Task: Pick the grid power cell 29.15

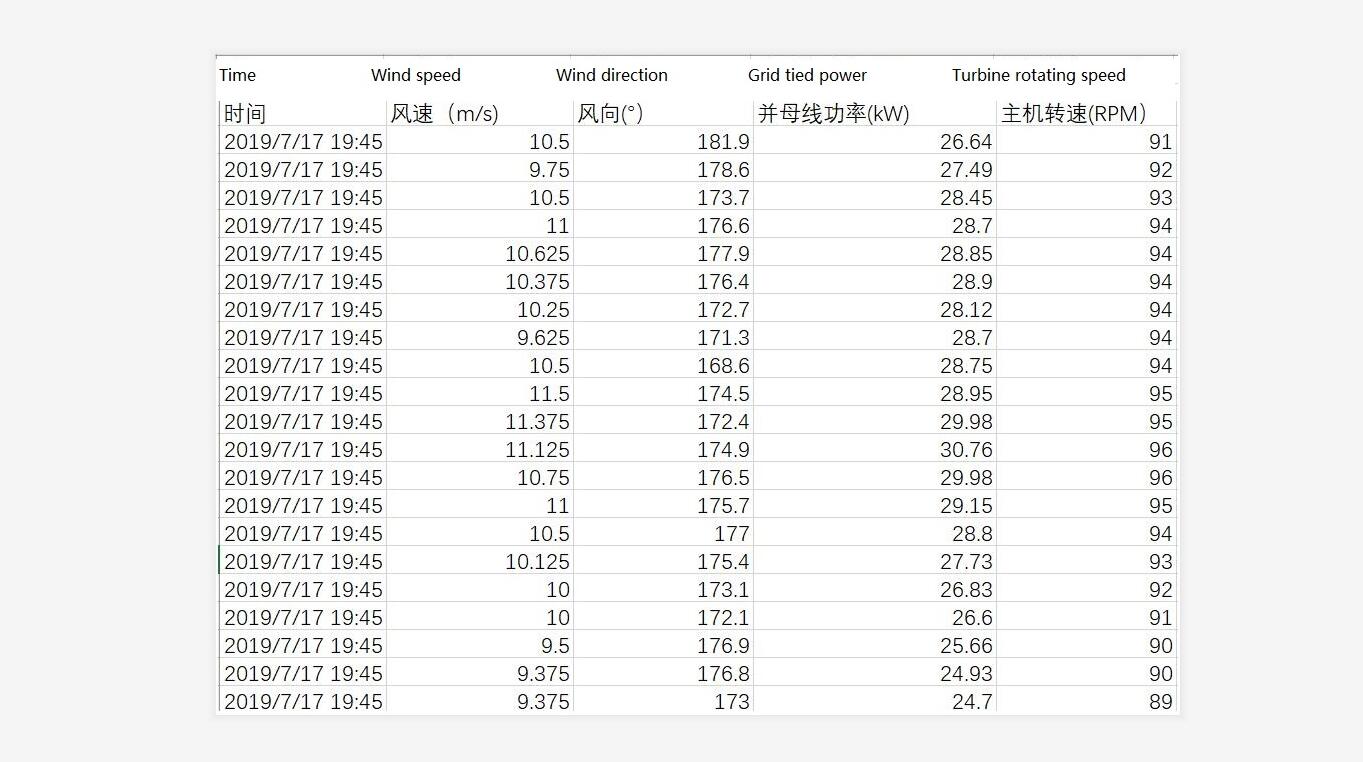Action: click(874, 506)
